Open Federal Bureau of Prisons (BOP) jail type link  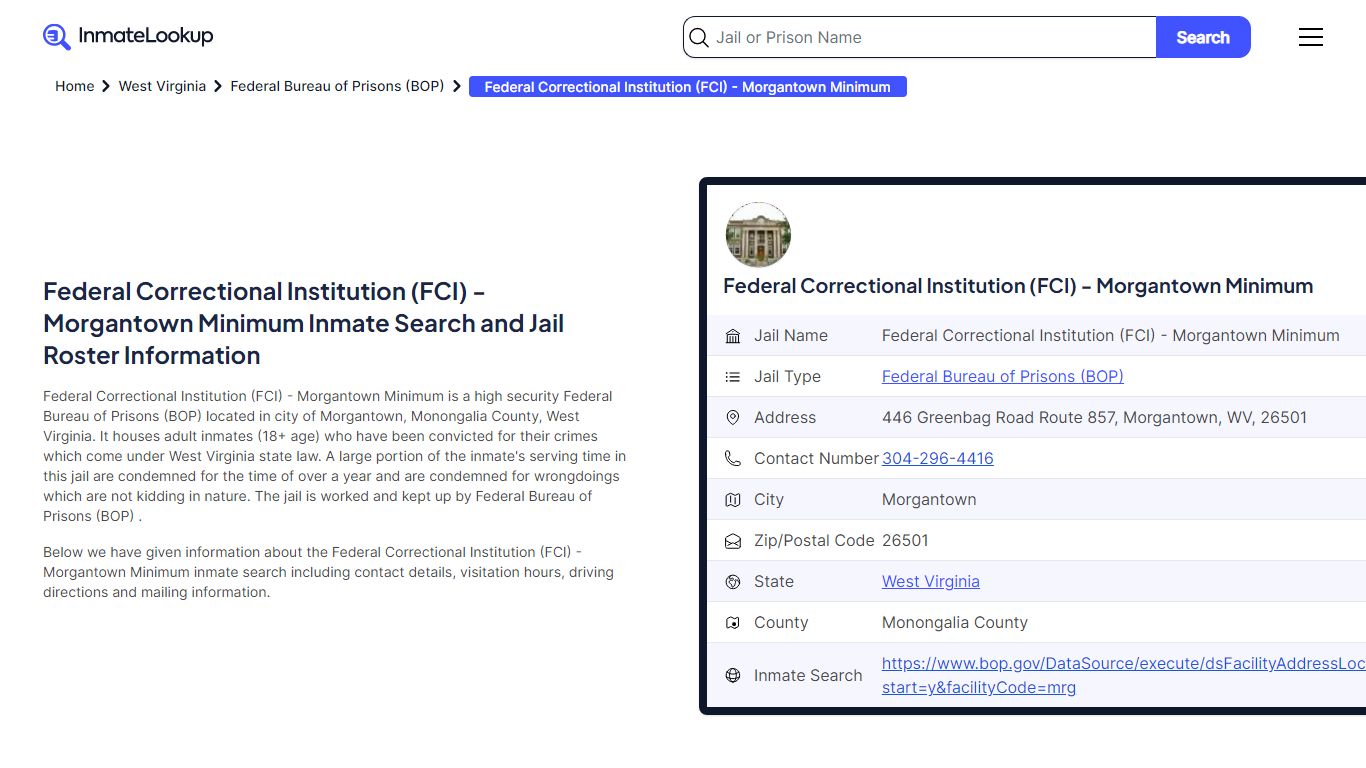[1003, 377]
